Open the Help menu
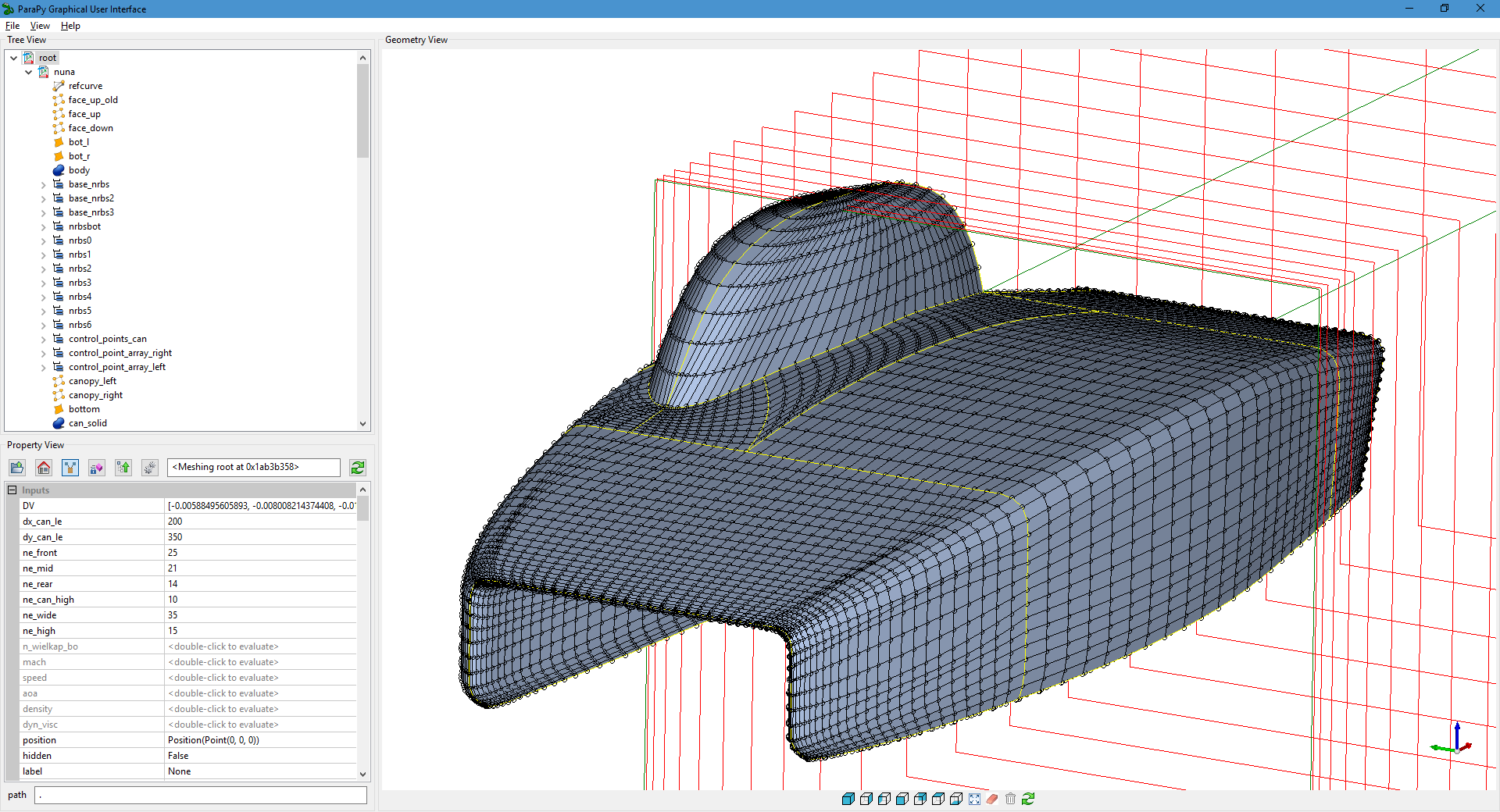Viewport: 1500px width, 812px height. coord(70,26)
